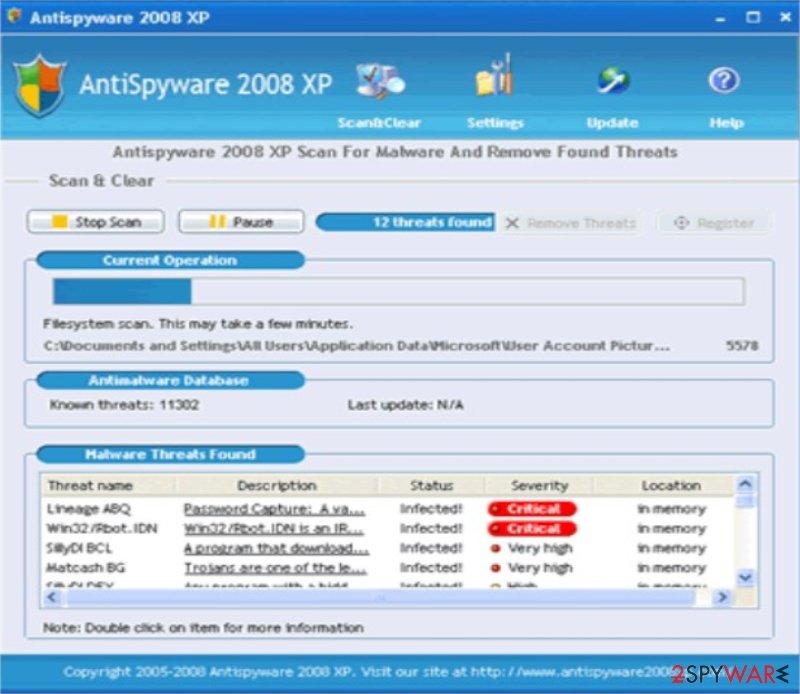Select the Update menu label
The image size is (800, 694).
[x=612, y=123]
